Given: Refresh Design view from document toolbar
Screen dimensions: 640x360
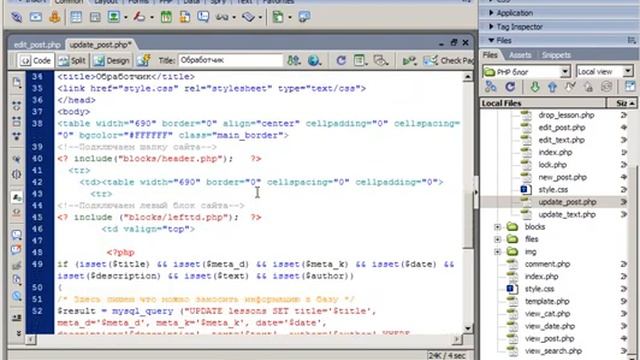Looking at the screenshot, I should point(341,61).
